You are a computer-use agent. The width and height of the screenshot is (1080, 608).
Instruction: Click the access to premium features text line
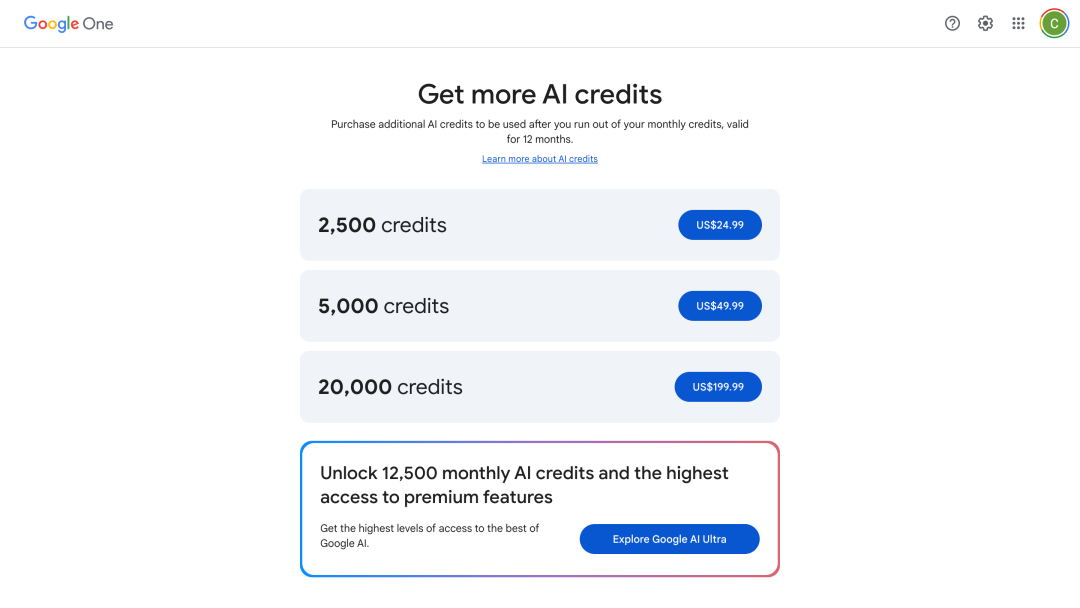pyautogui.click(x=436, y=497)
